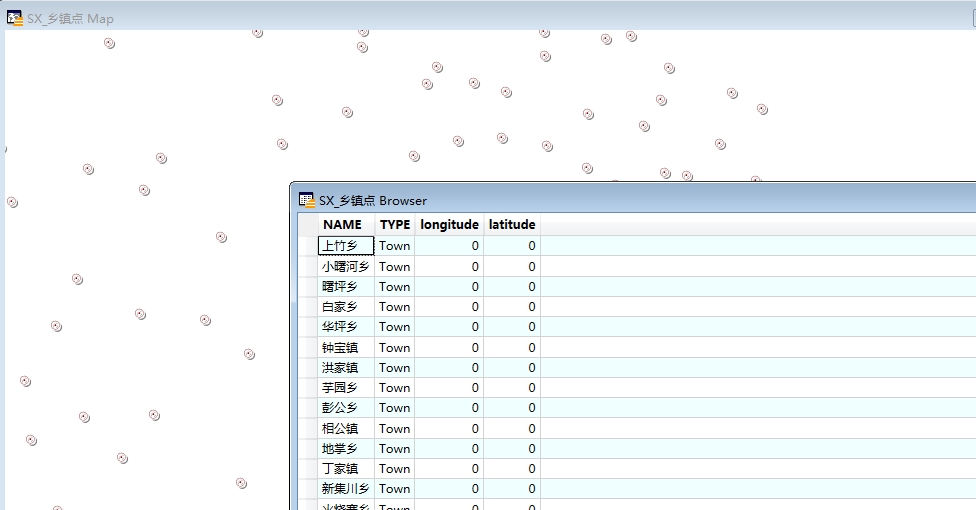Image resolution: width=976 pixels, height=510 pixels.
Task: Click the SX_乡镇点 Map window icon
Action: pyautogui.click(x=15, y=18)
